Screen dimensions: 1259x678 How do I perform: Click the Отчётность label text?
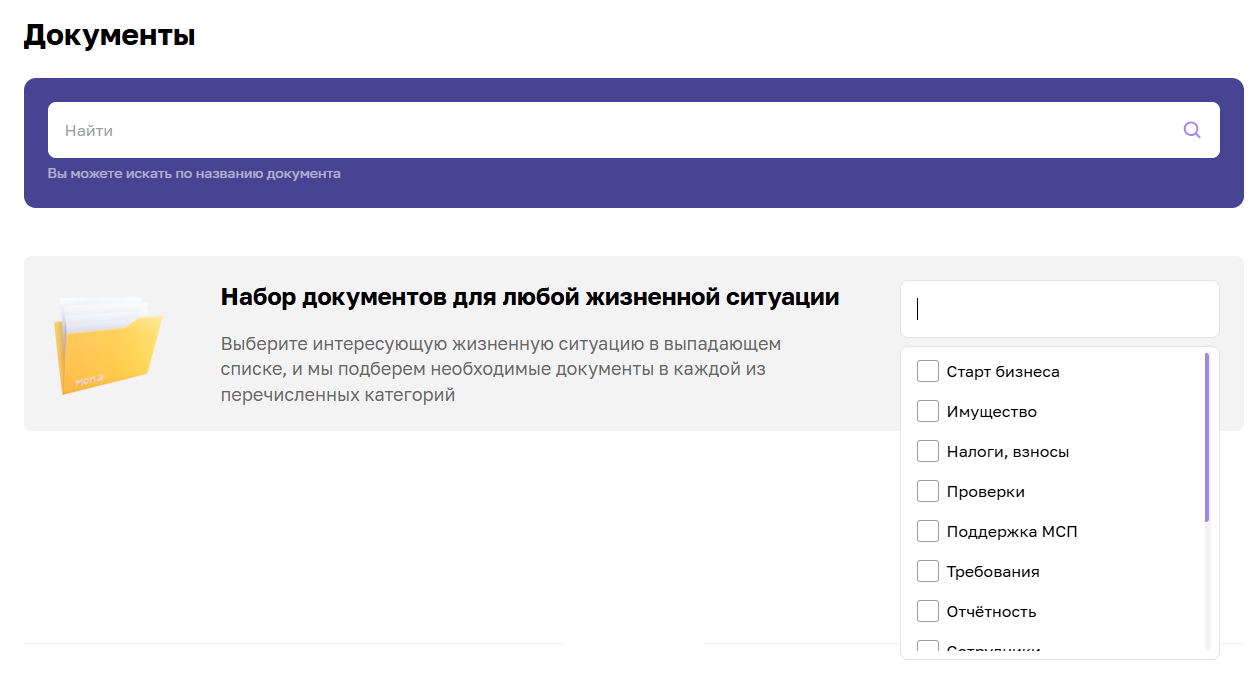pyautogui.click(x=992, y=612)
